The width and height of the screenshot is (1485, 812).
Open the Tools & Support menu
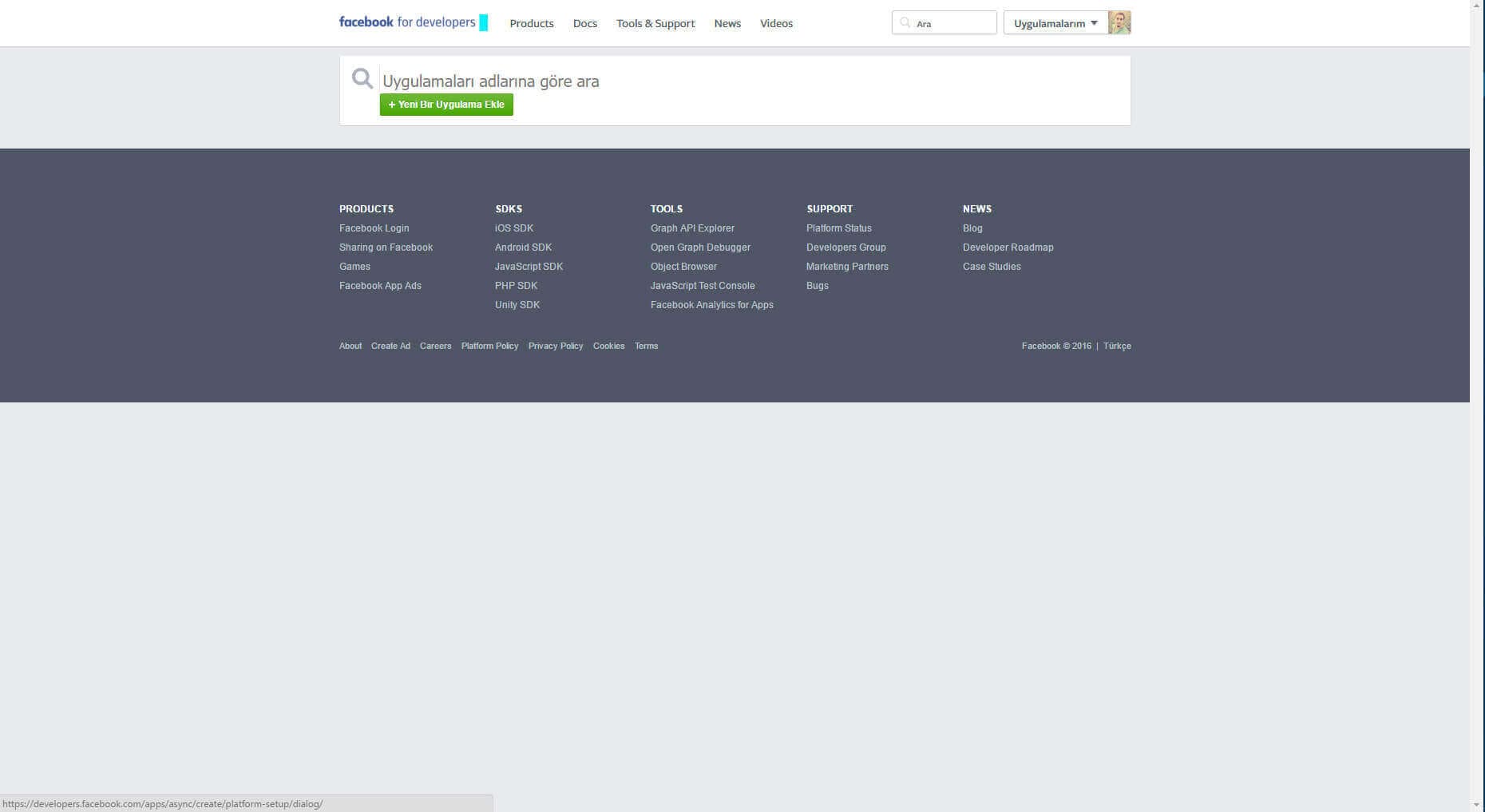coord(655,23)
